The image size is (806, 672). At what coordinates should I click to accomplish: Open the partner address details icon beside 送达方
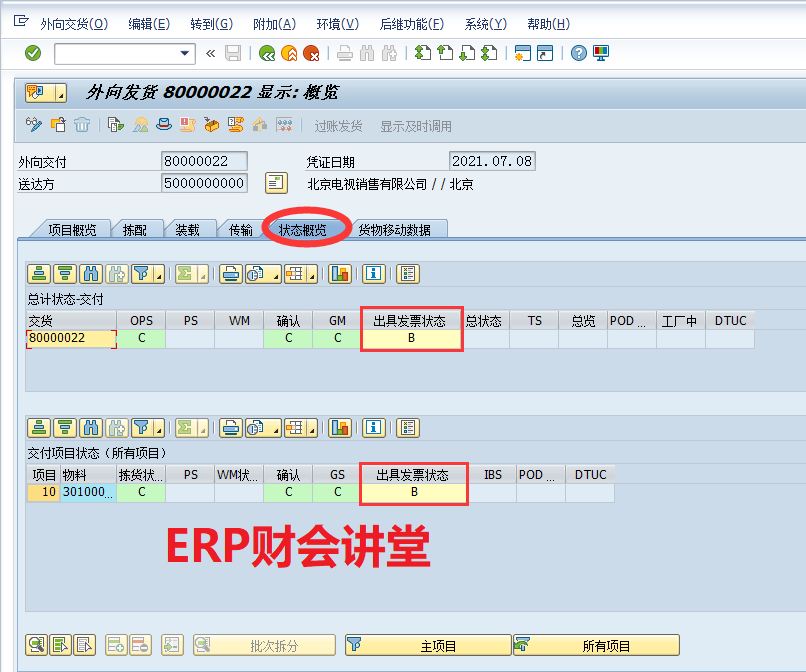coord(276,182)
